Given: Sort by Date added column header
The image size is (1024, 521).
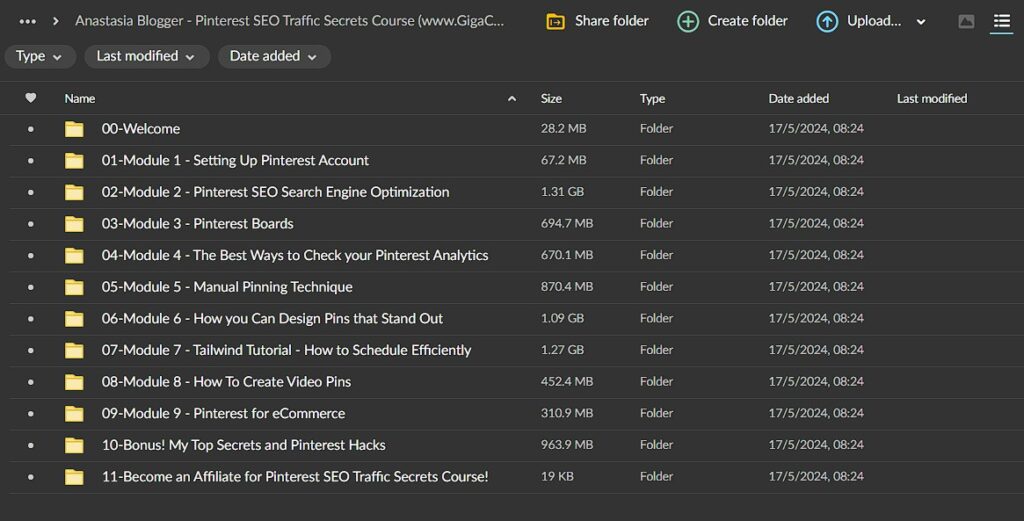Looking at the screenshot, I should pos(799,99).
